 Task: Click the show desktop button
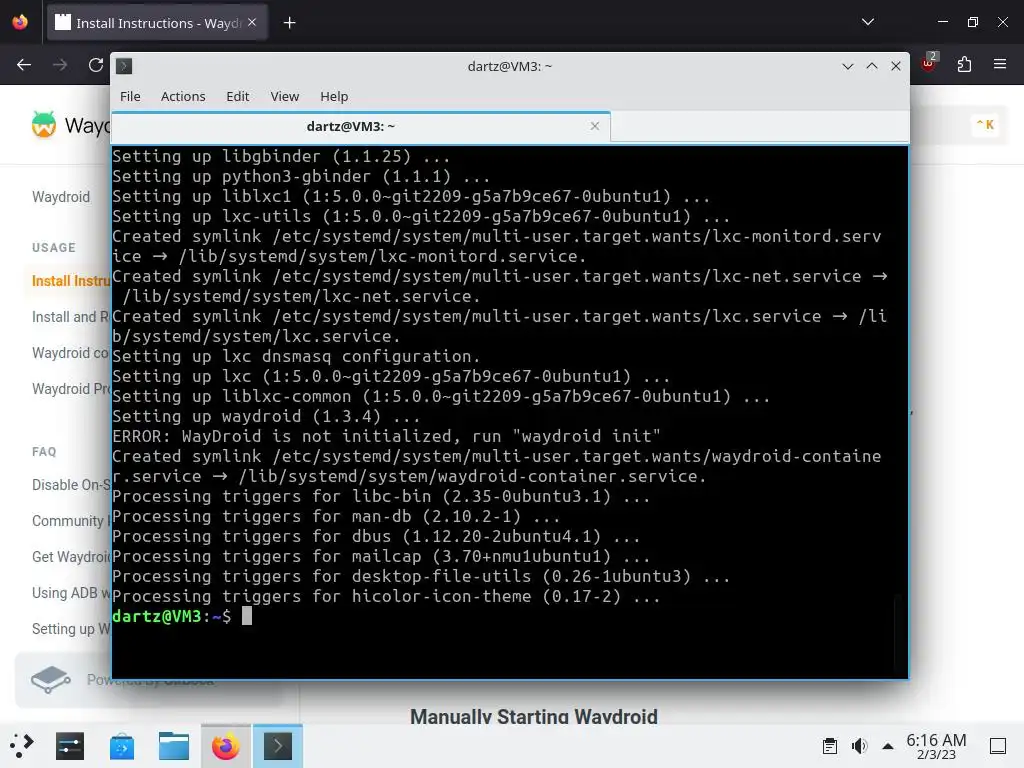(998, 746)
